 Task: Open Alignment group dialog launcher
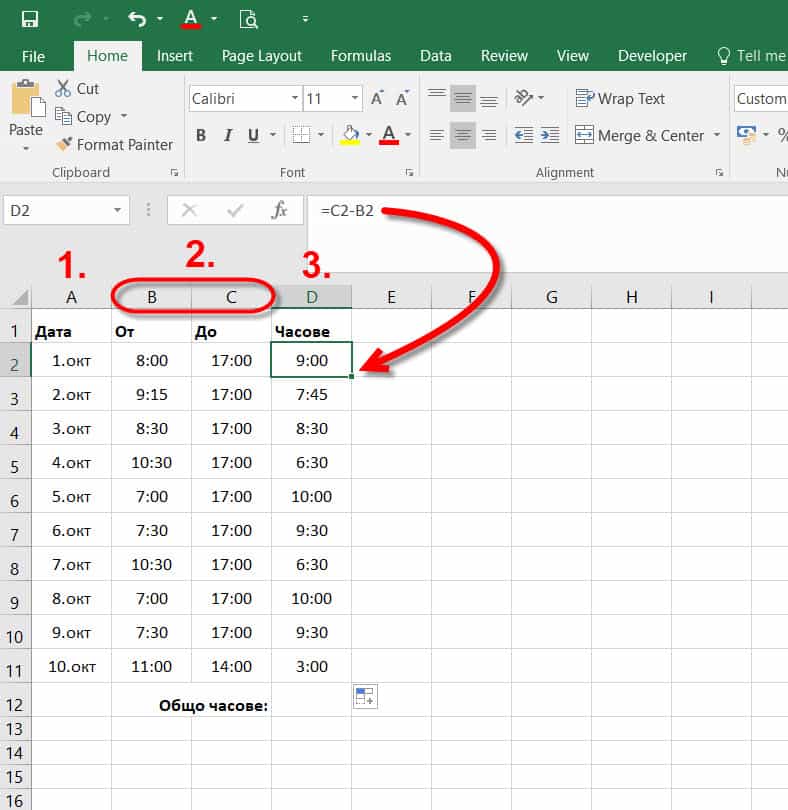(x=719, y=173)
